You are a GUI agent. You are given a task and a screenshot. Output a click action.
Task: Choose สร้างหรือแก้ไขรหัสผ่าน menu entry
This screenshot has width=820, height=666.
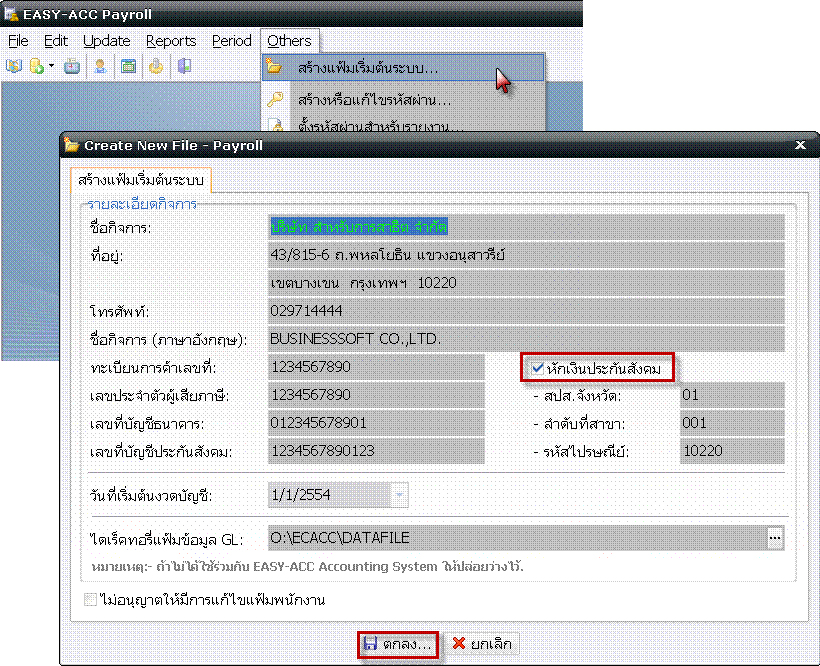[x=373, y=99]
